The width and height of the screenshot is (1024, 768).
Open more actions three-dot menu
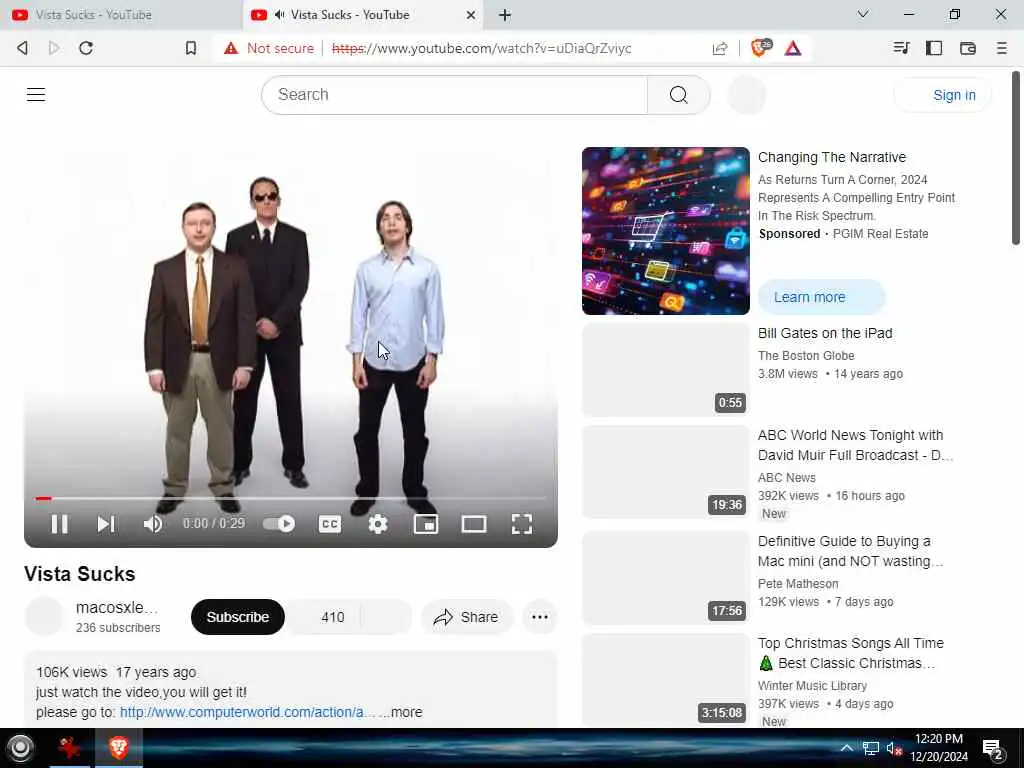539,617
